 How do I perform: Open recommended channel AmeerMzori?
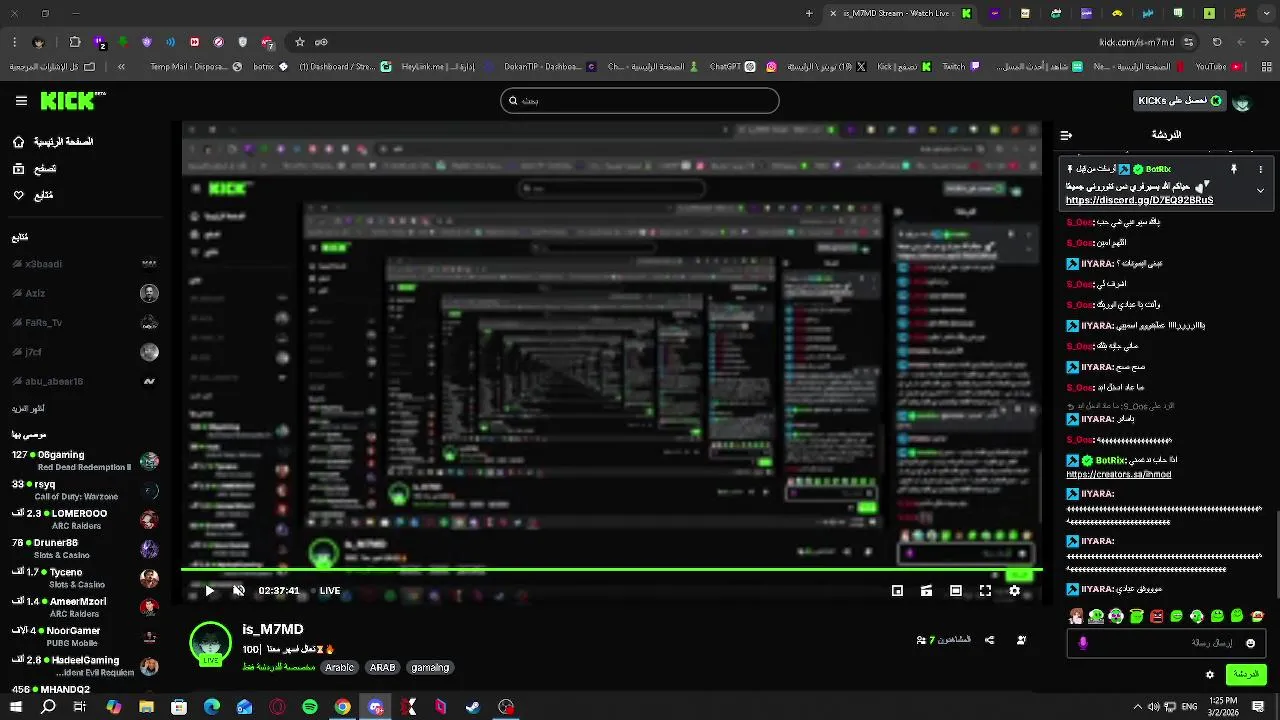coord(85,607)
